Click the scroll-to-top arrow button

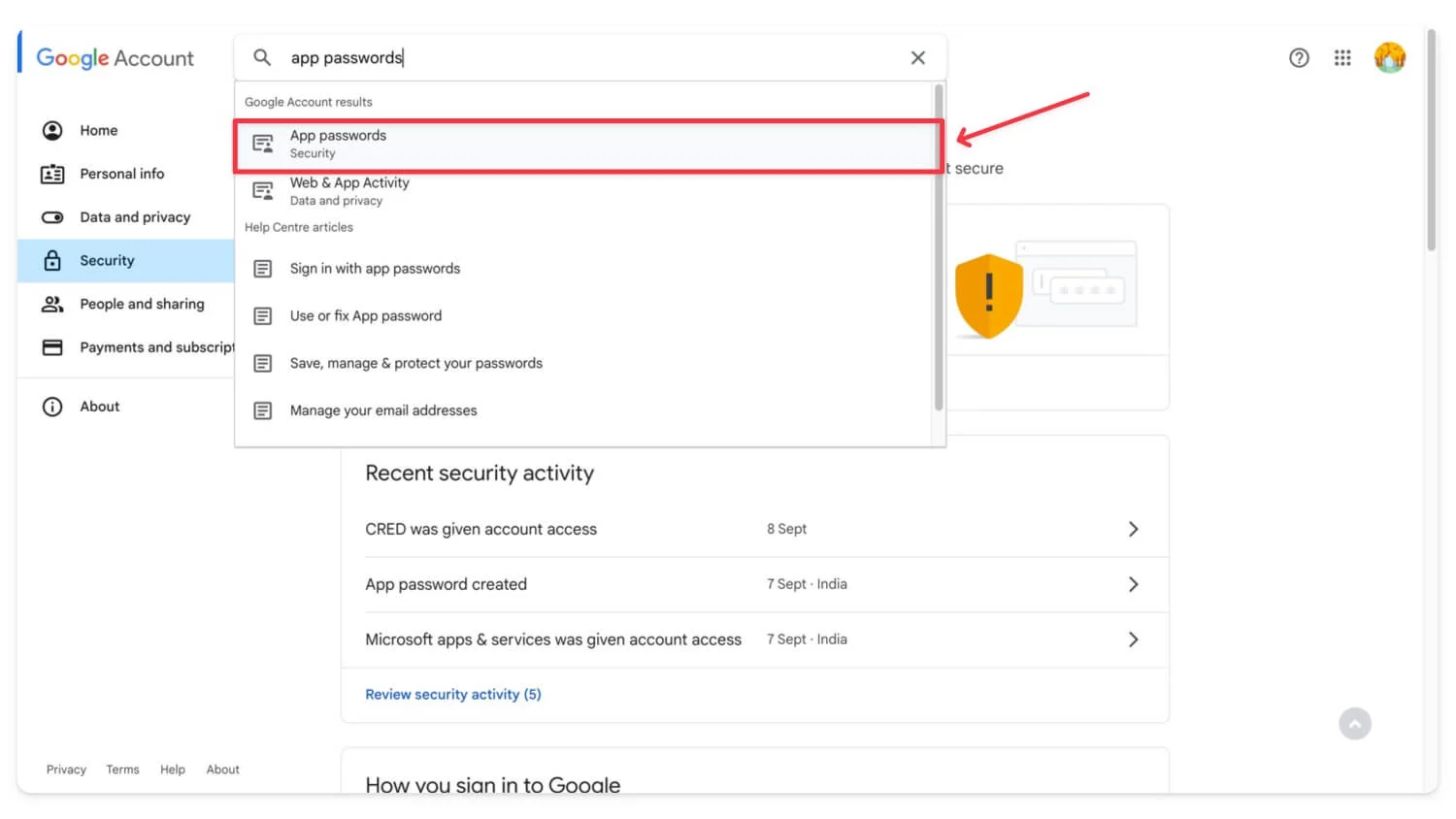point(1355,724)
